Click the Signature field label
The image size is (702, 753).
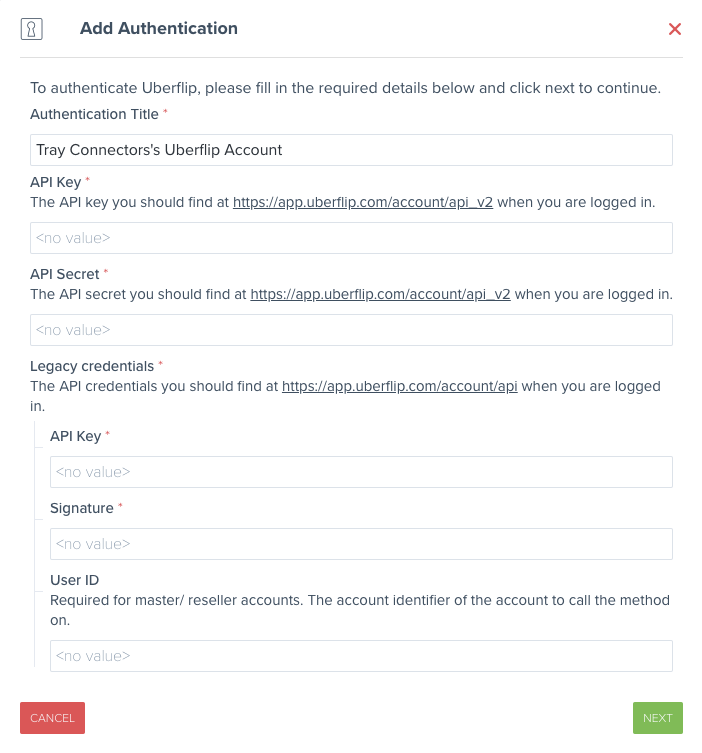click(x=82, y=508)
